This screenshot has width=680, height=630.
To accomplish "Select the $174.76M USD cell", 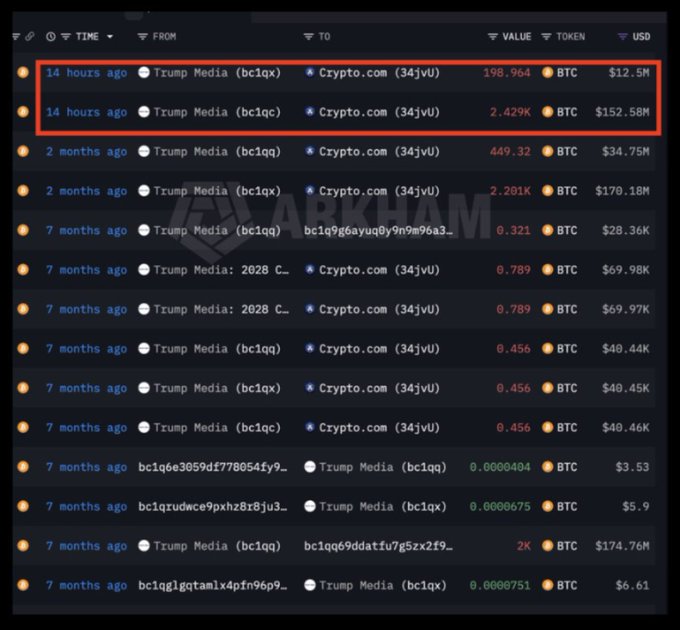I will pyautogui.click(x=622, y=546).
